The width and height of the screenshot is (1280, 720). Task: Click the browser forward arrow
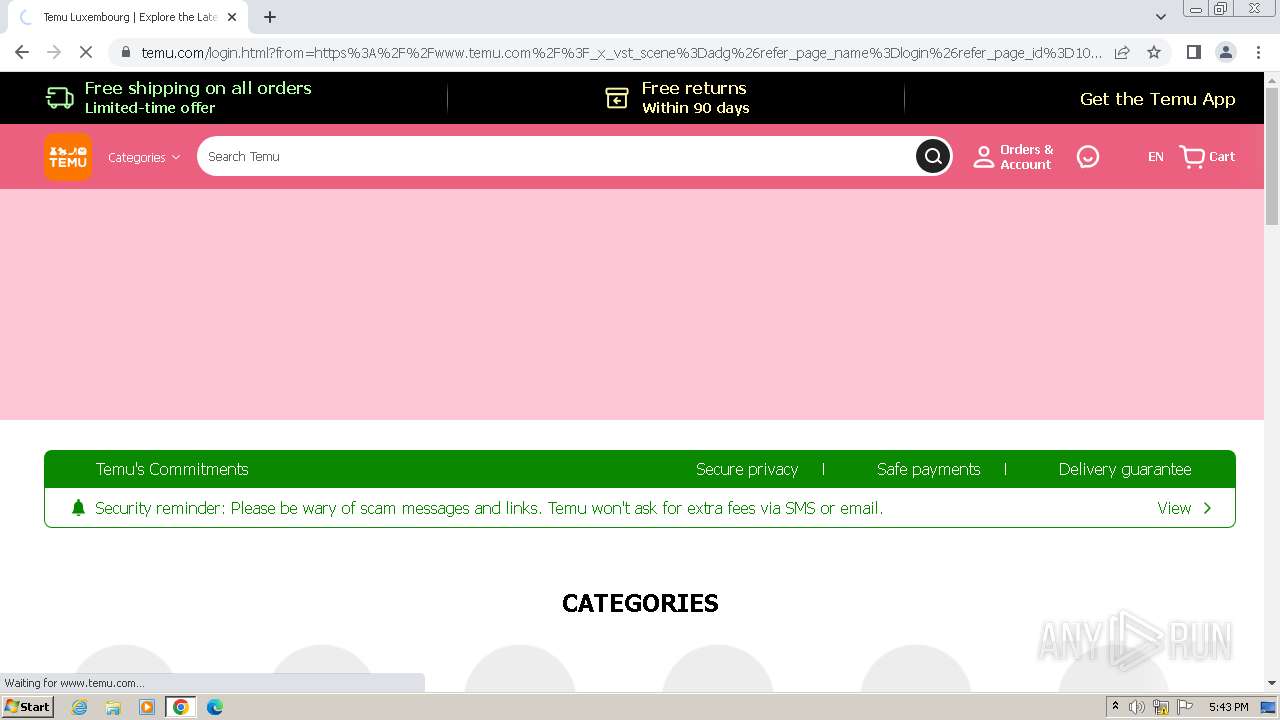pyautogui.click(x=54, y=52)
